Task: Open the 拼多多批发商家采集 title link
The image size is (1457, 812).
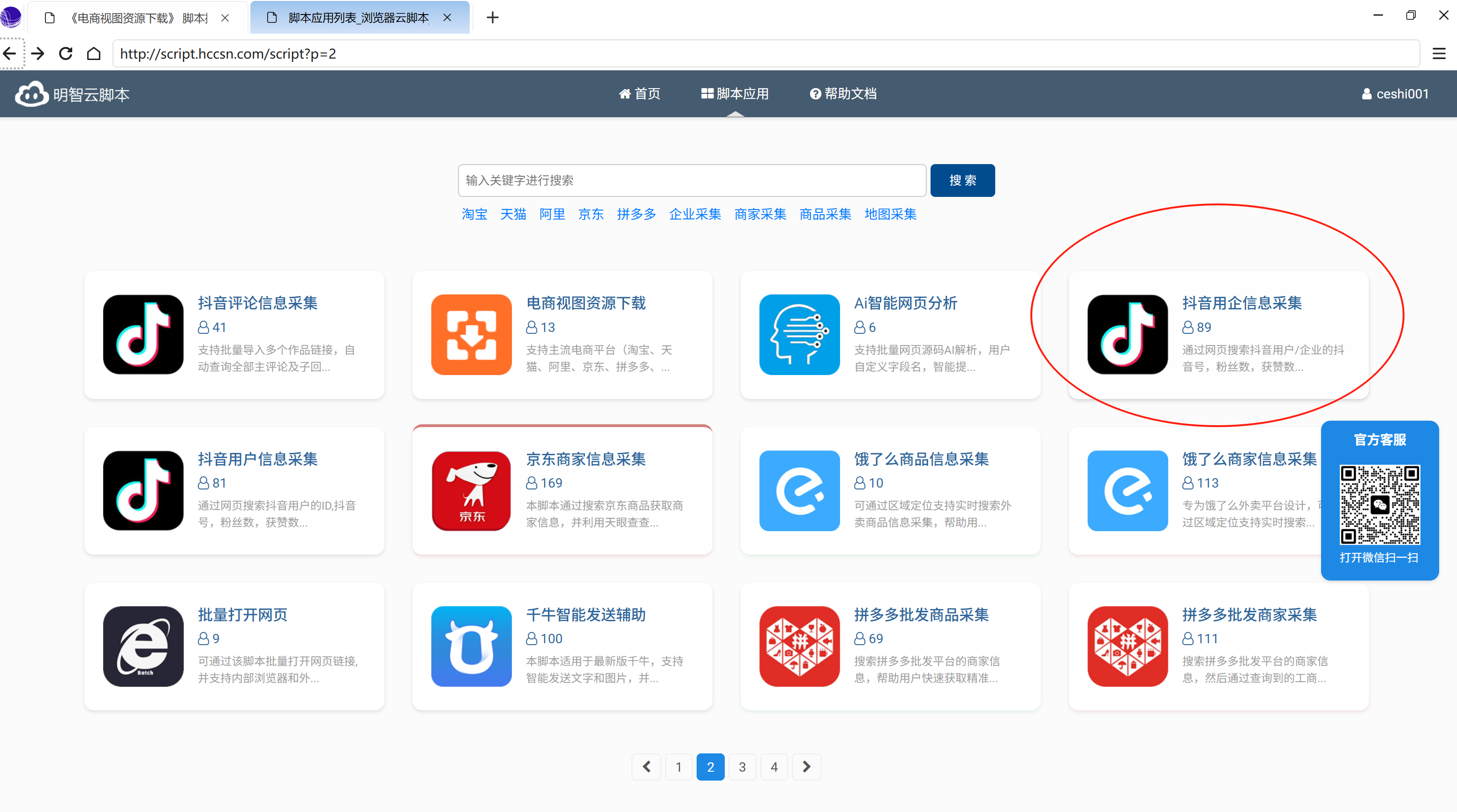Action: point(1249,615)
